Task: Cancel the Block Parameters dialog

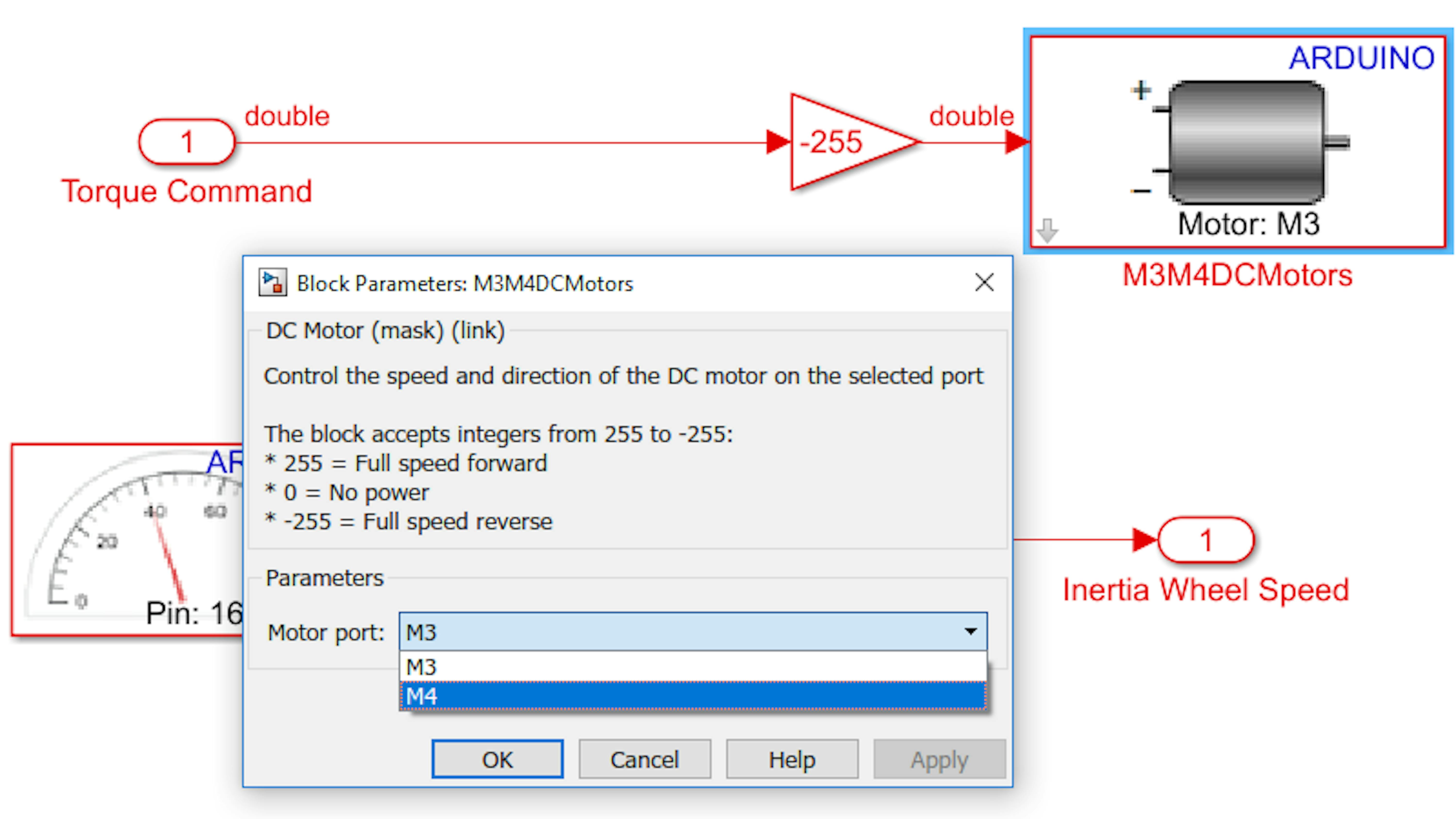Action: (644, 759)
